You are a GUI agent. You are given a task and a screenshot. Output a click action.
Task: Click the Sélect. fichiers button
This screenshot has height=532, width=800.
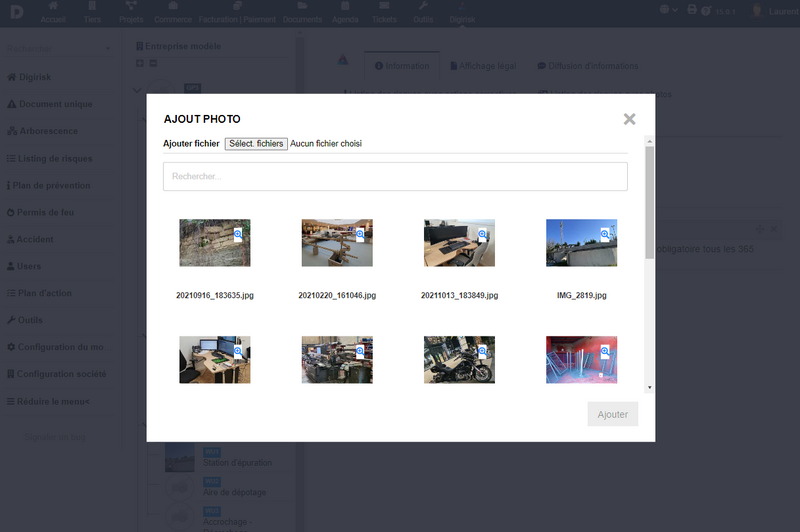(x=256, y=144)
